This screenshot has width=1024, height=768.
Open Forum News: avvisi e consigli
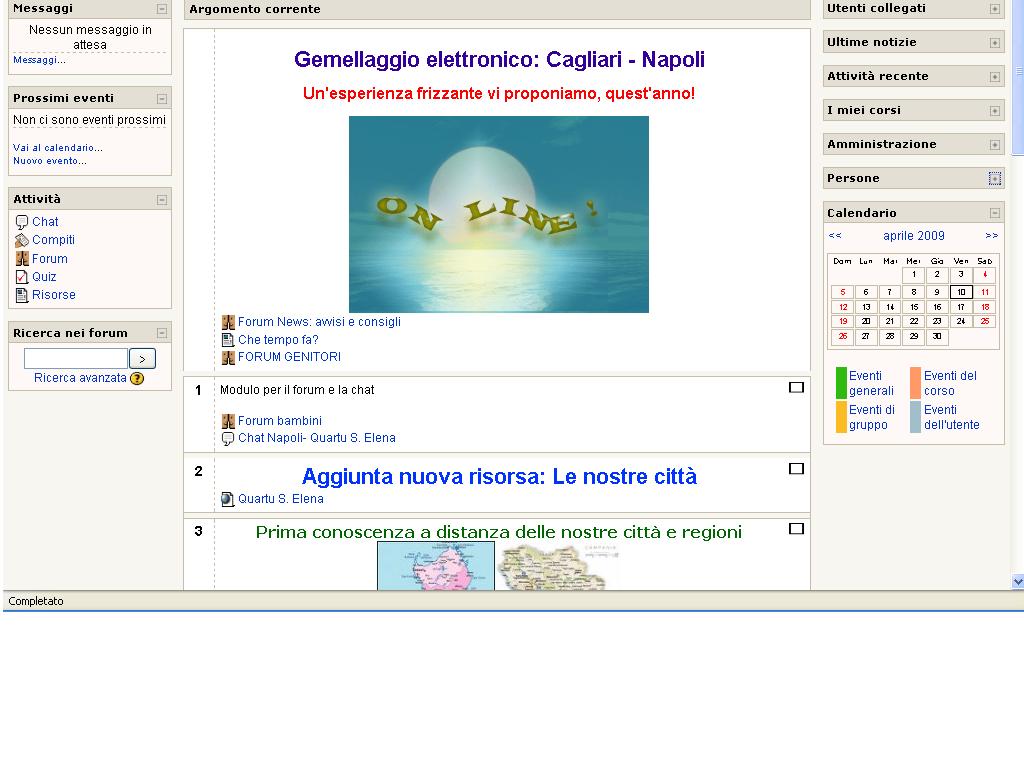[x=319, y=322]
